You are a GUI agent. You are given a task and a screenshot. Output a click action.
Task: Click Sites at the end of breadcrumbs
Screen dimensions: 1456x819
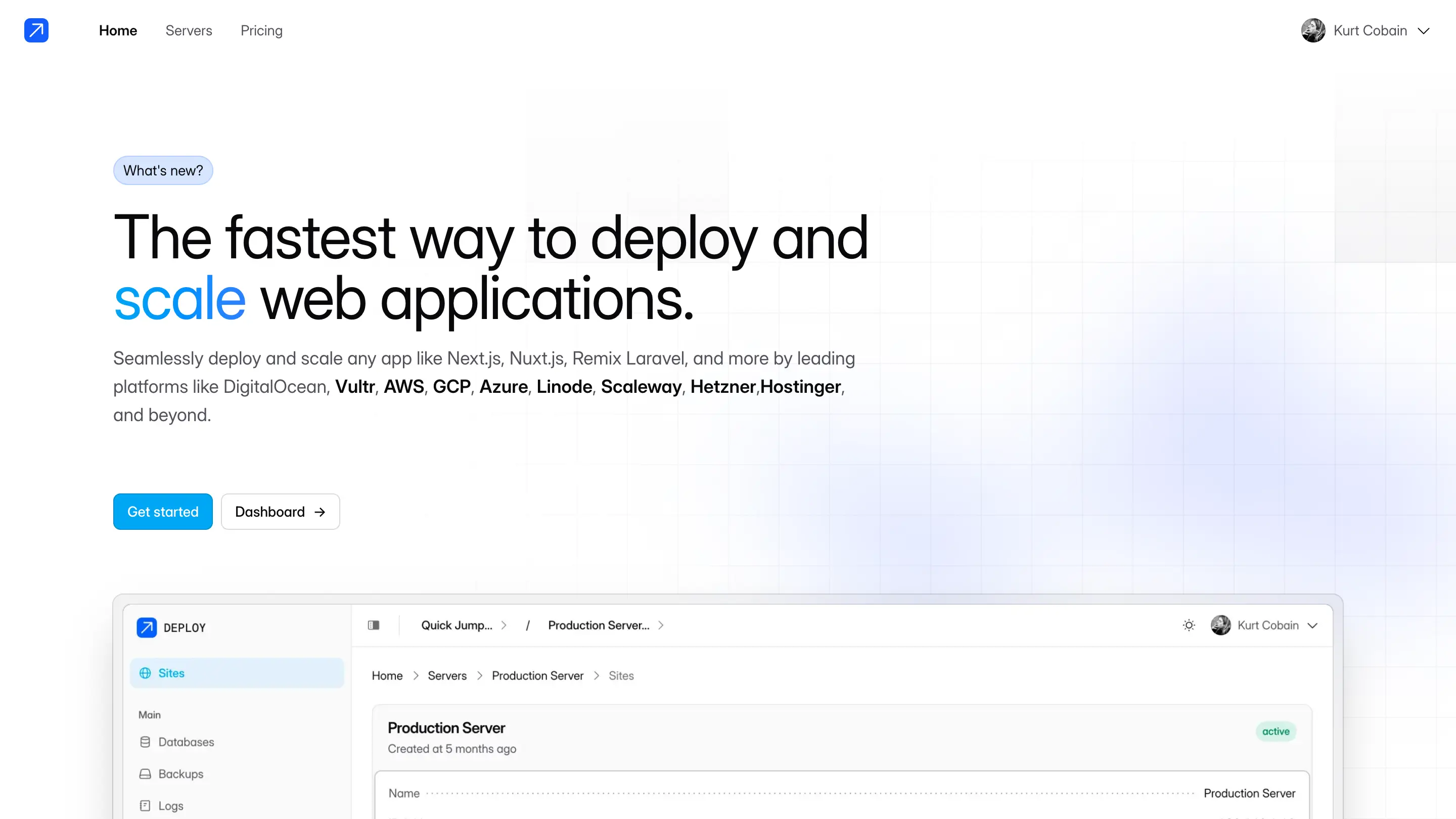[621, 675]
